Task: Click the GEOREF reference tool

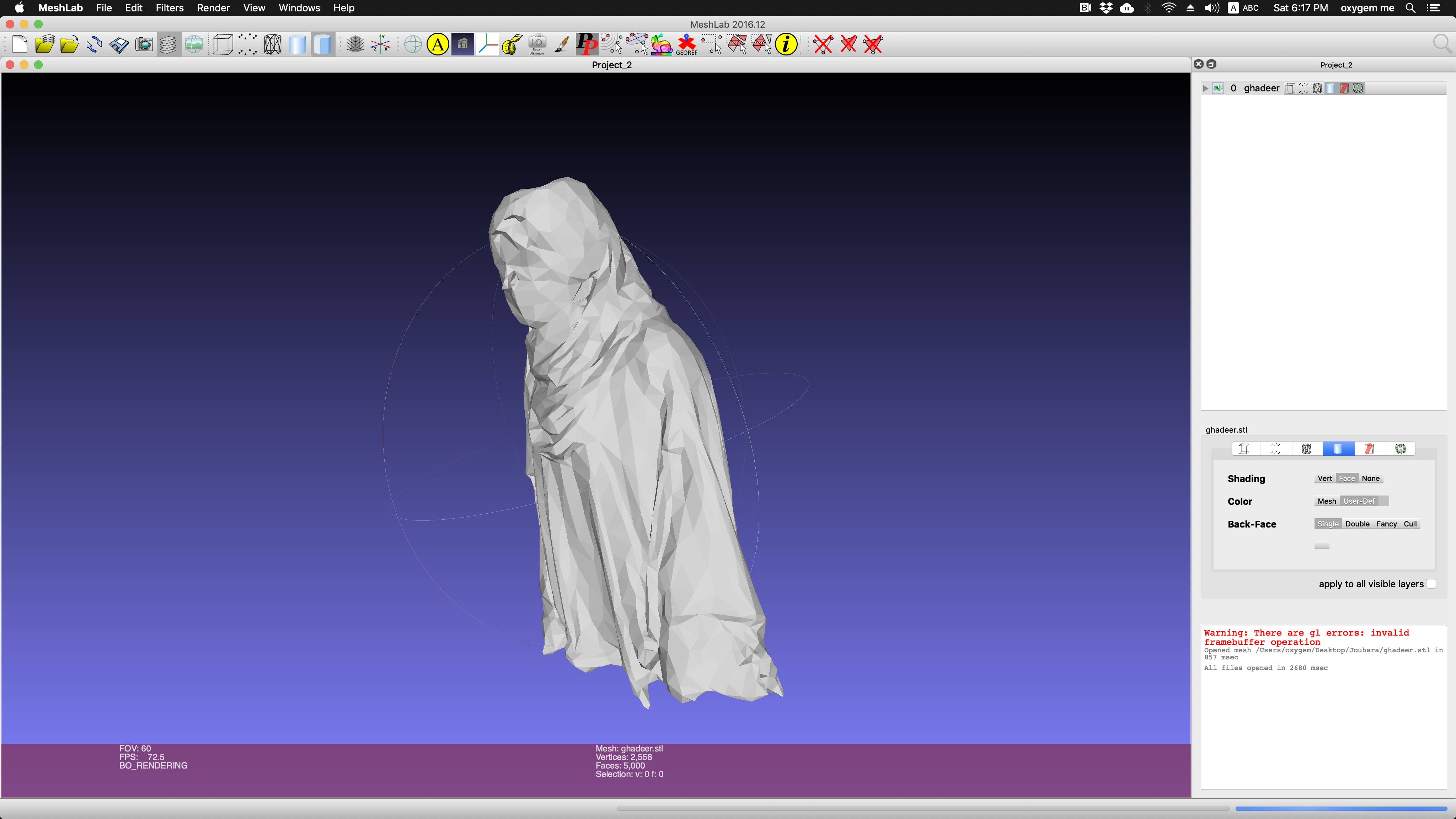Action: pyautogui.click(x=687, y=44)
